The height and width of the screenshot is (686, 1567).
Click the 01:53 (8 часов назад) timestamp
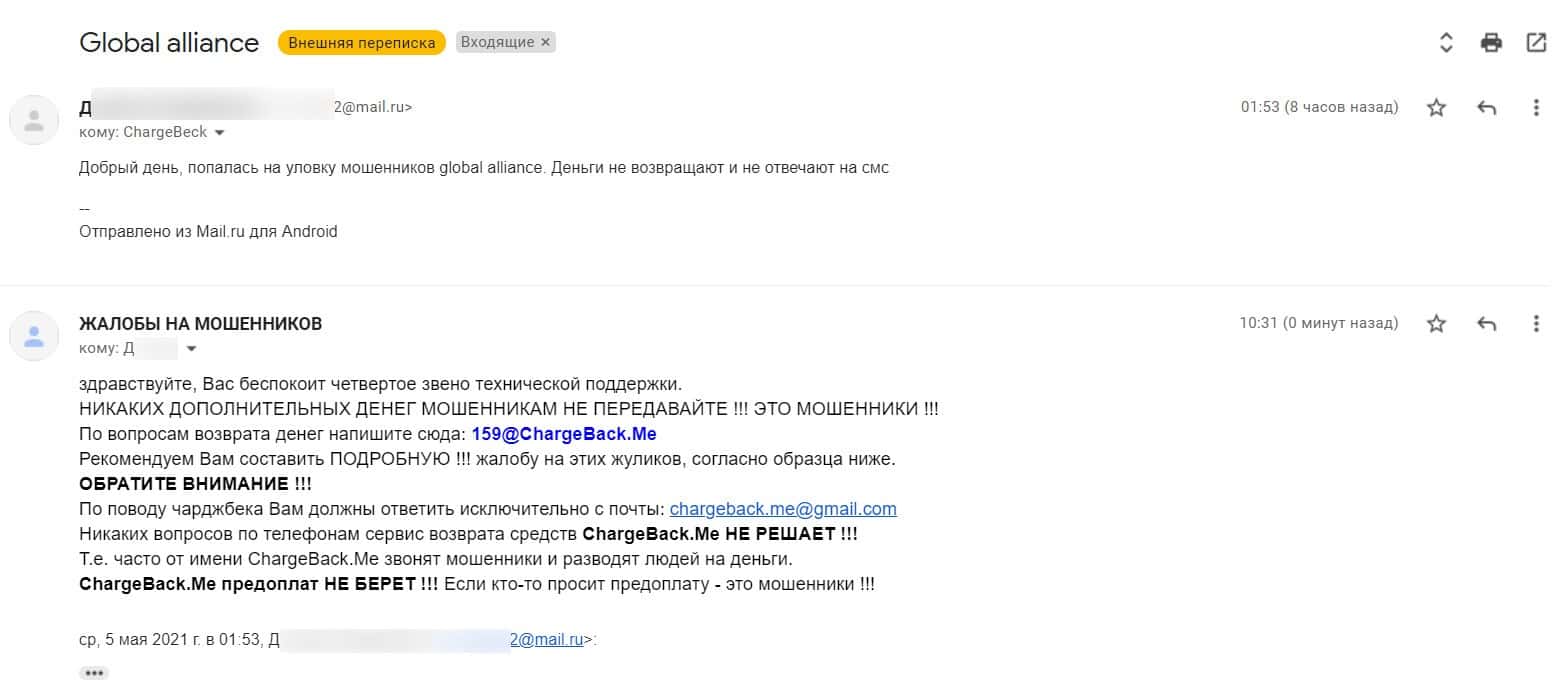coord(1319,107)
